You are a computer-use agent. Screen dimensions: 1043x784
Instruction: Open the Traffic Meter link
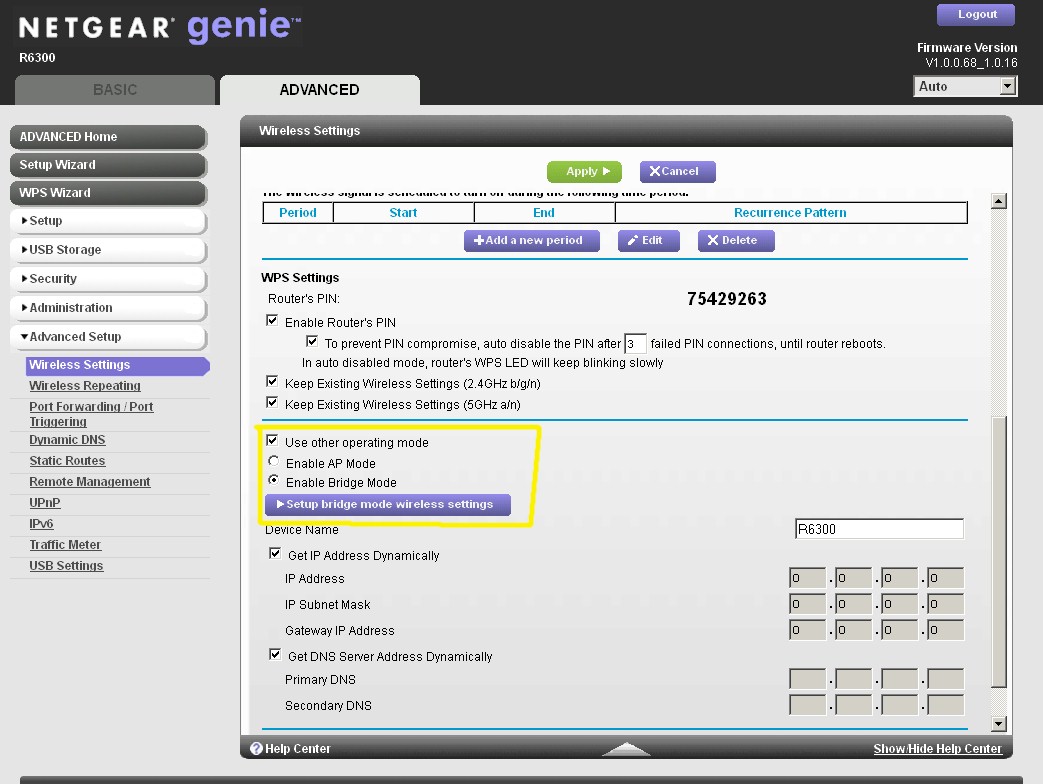pos(65,545)
